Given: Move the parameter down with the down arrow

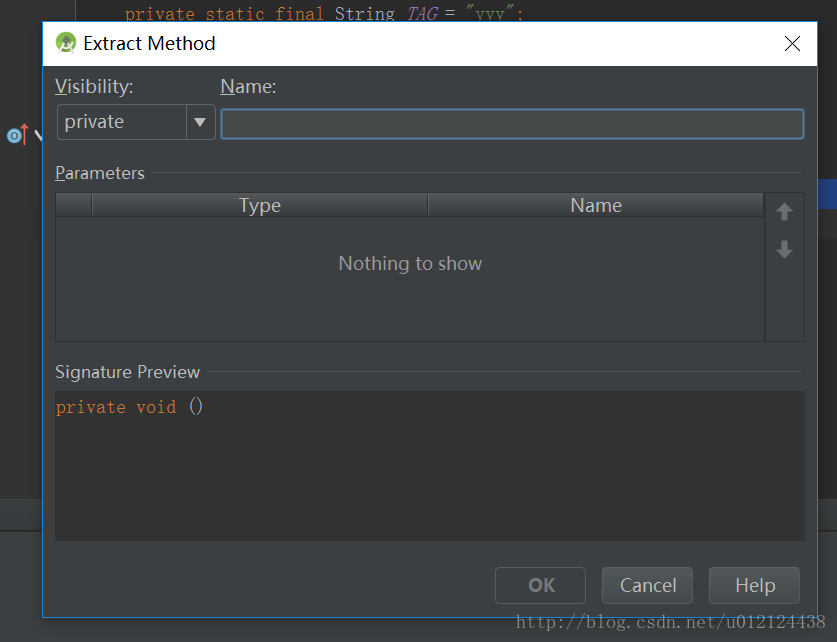Looking at the screenshot, I should tap(784, 249).
